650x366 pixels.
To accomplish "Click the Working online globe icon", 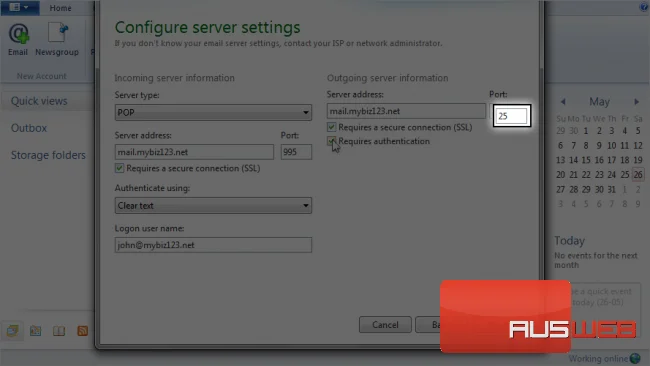I will pos(635,359).
